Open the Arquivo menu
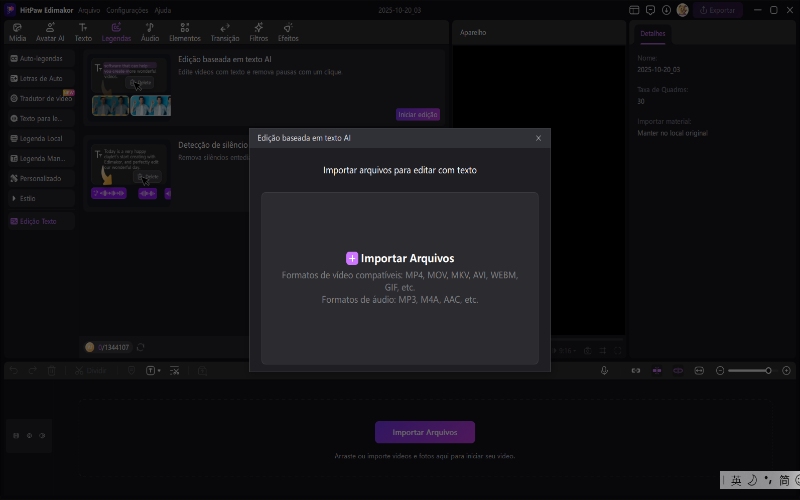The width and height of the screenshot is (800, 500). coord(89,9)
